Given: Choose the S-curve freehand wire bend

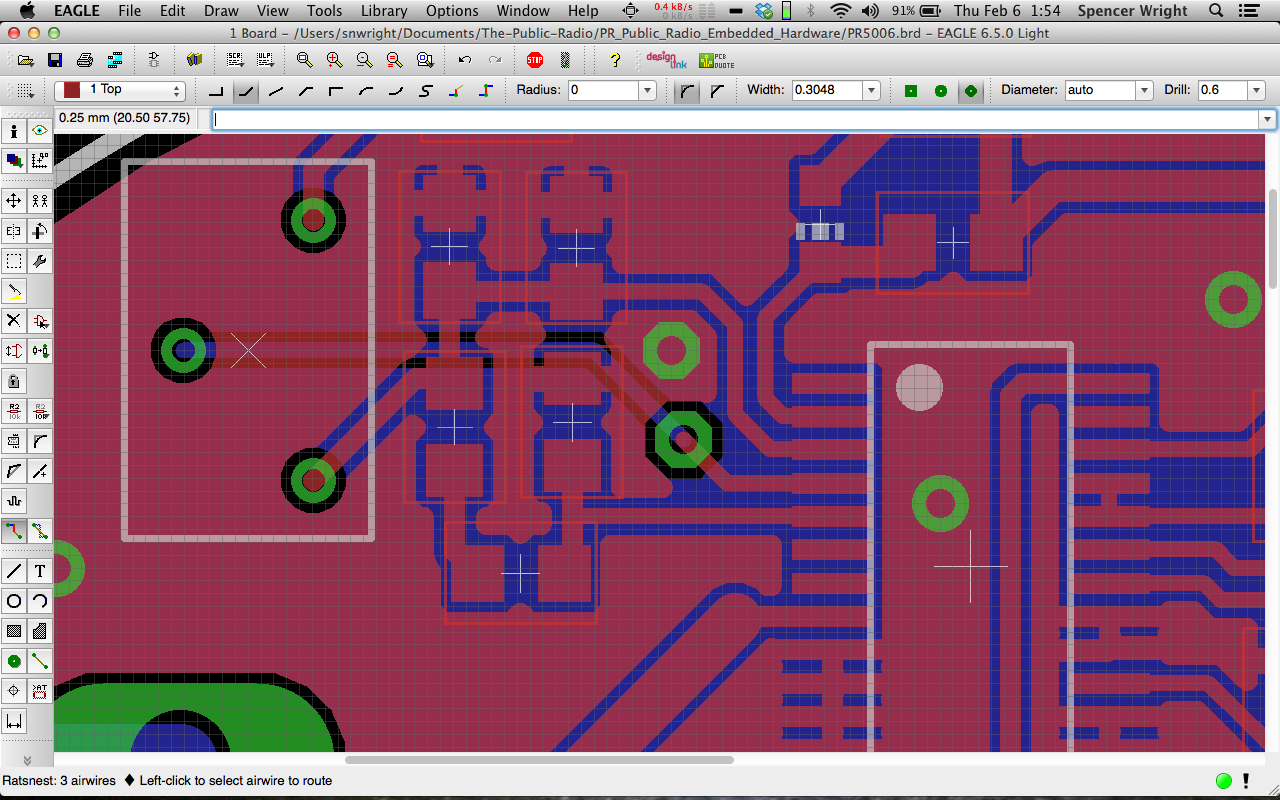Looking at the screenshot, I should (x=426, y=90).
